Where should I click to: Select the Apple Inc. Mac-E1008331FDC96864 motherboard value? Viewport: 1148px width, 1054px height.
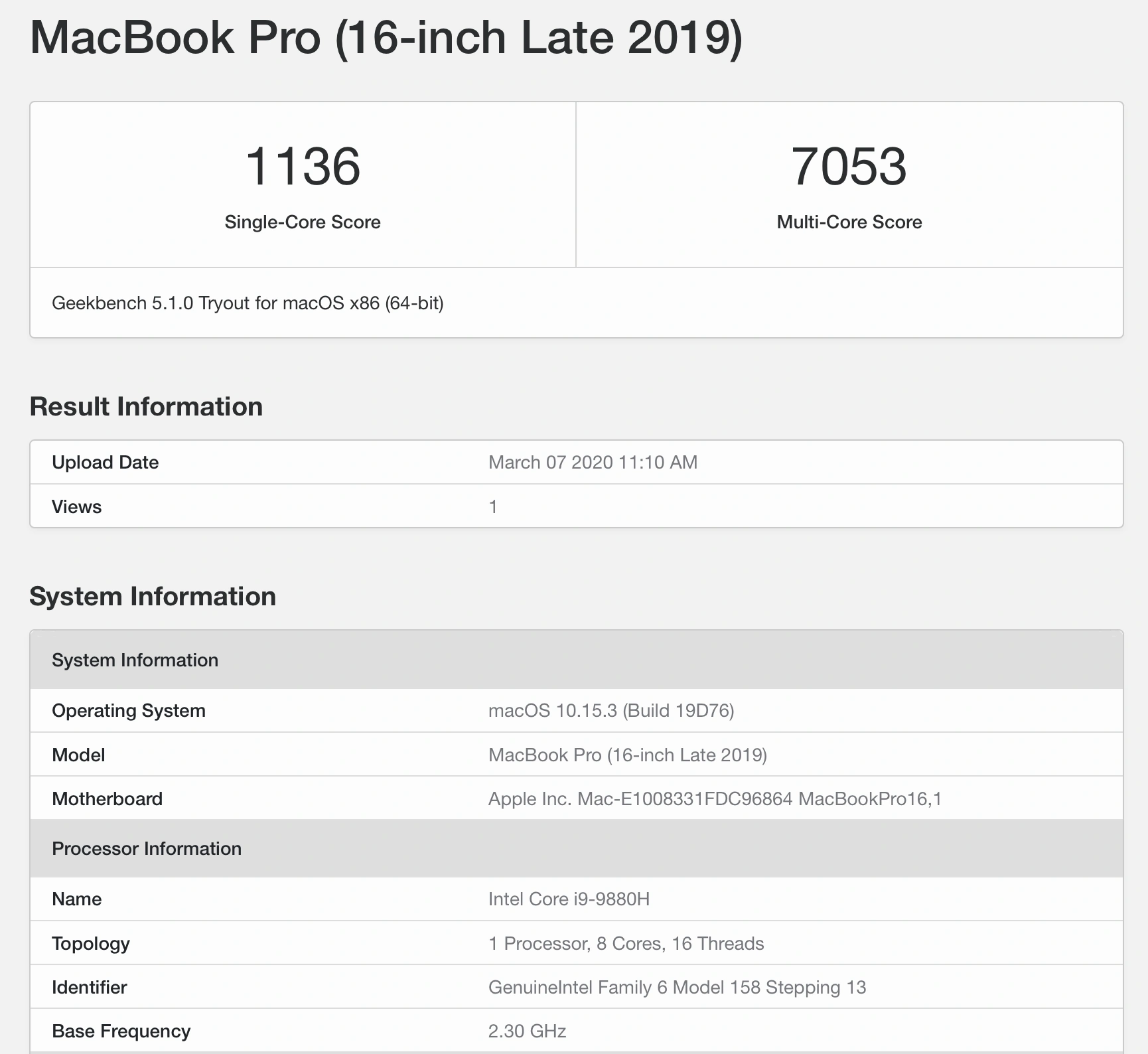pos(715,798)
